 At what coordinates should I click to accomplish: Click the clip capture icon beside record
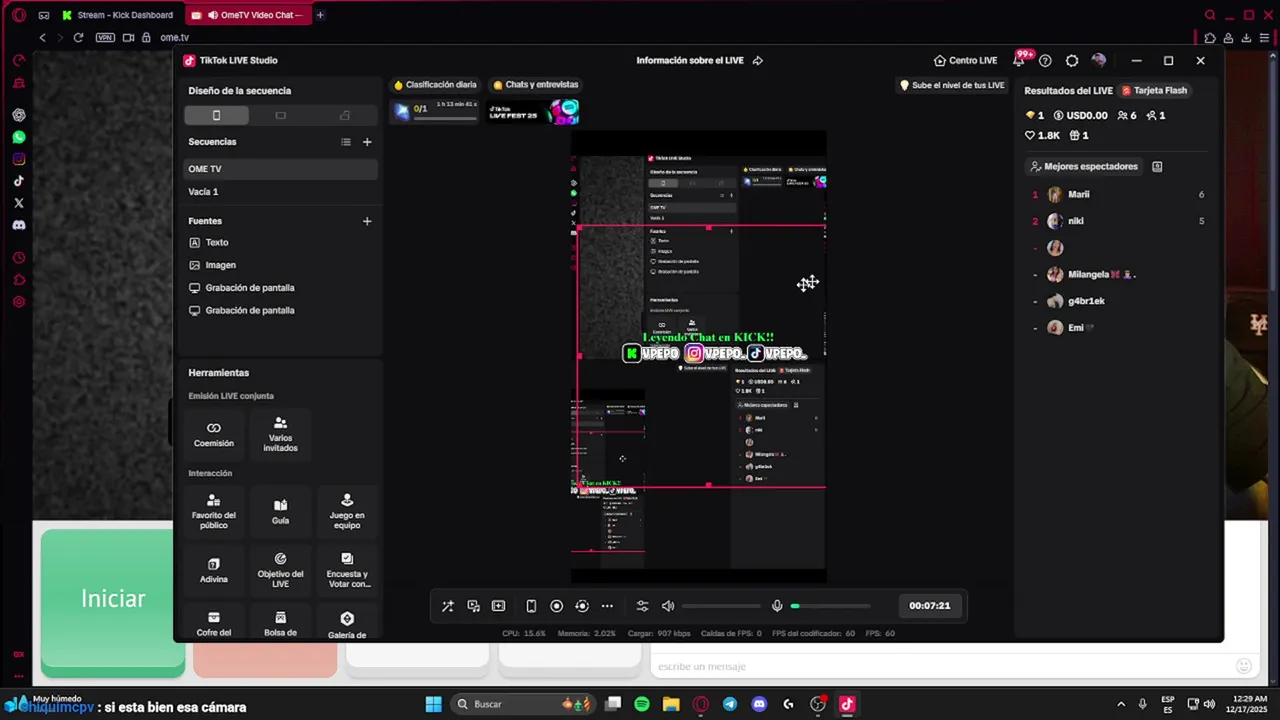(x=581, y=606)
